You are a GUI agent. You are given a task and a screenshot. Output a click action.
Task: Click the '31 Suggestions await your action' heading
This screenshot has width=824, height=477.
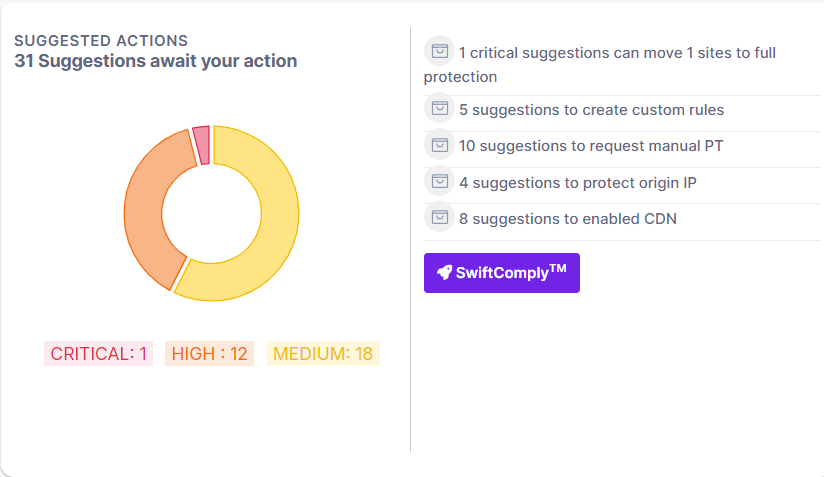[155, 61]
